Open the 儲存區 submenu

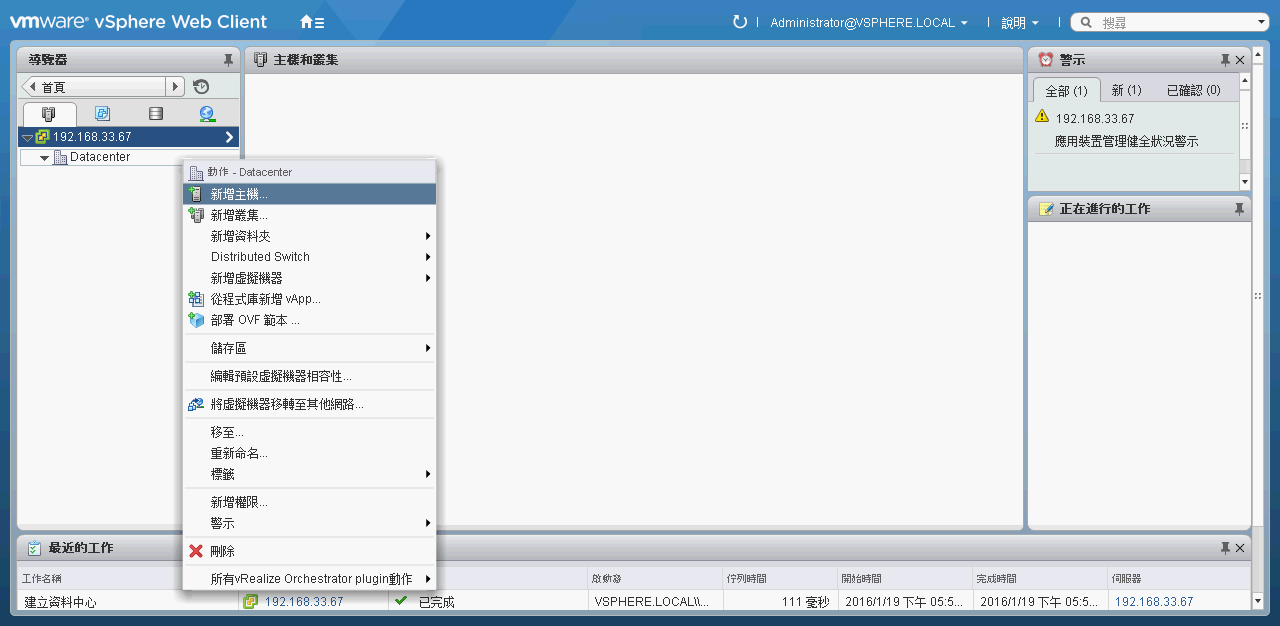pos(310,348)
